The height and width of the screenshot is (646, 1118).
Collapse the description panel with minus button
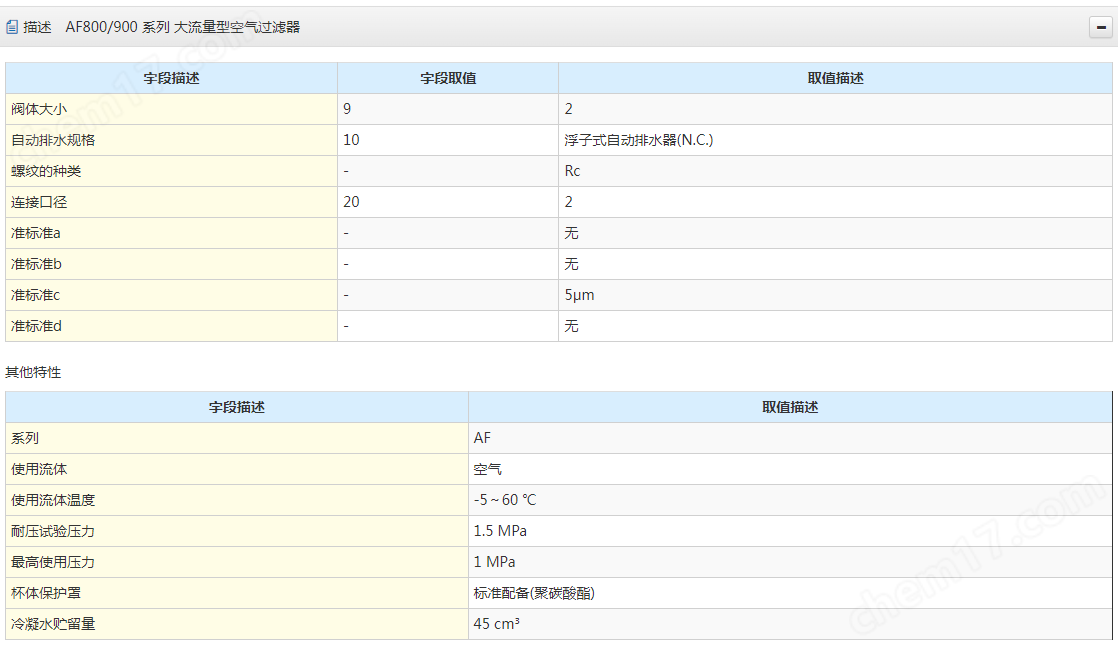click(x=1101, y=27)
